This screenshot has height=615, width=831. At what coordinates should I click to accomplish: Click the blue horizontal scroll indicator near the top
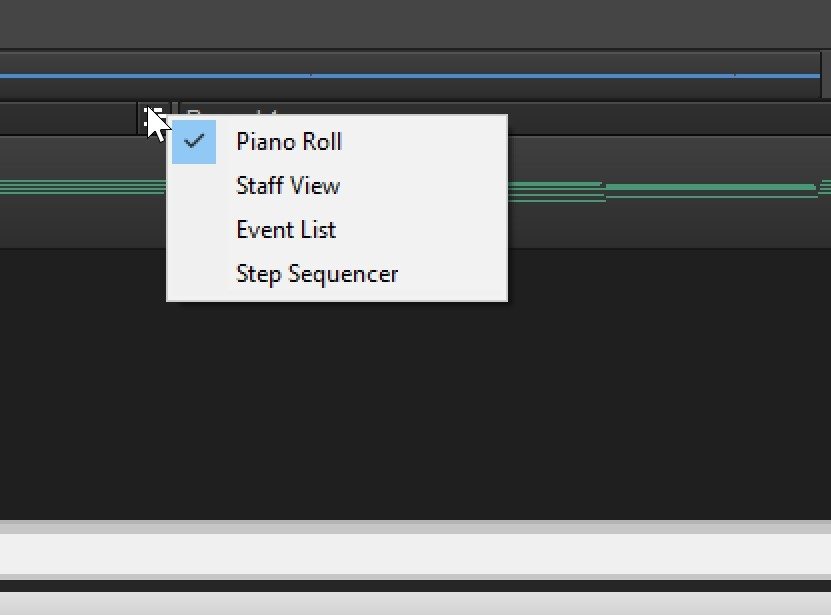[x=415, y=71]
